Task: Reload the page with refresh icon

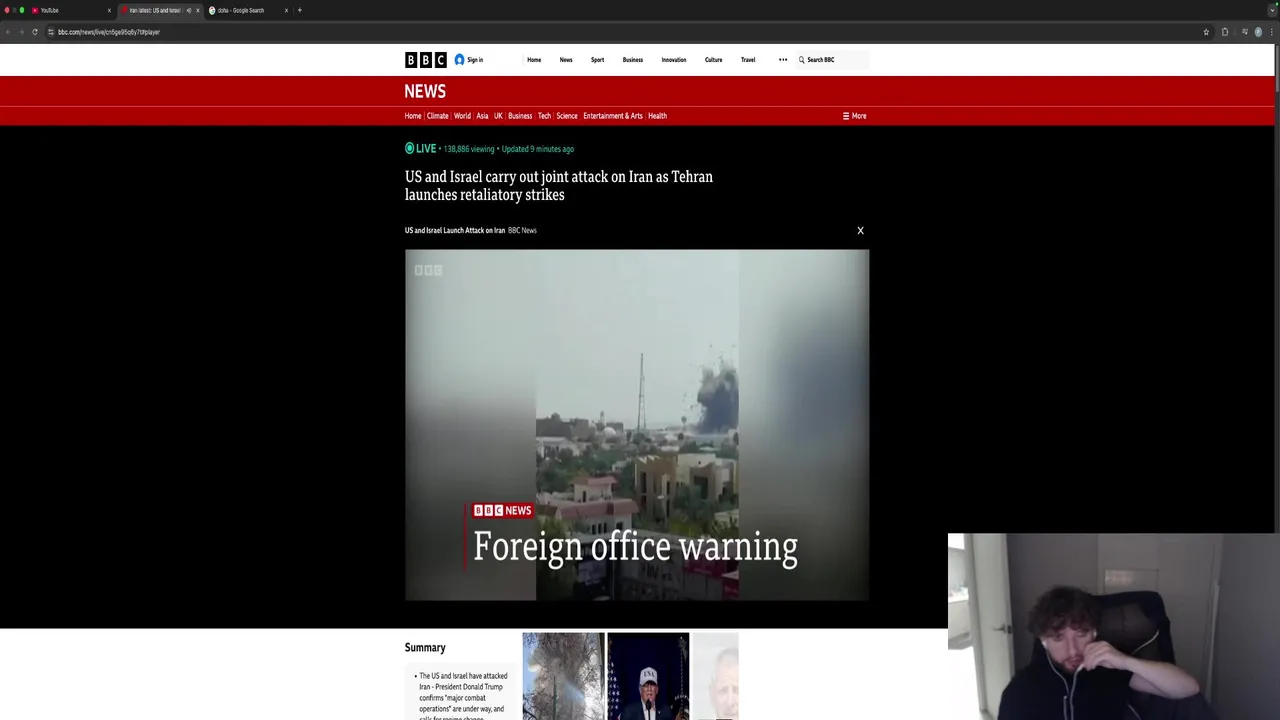Action: click(35, 32)
